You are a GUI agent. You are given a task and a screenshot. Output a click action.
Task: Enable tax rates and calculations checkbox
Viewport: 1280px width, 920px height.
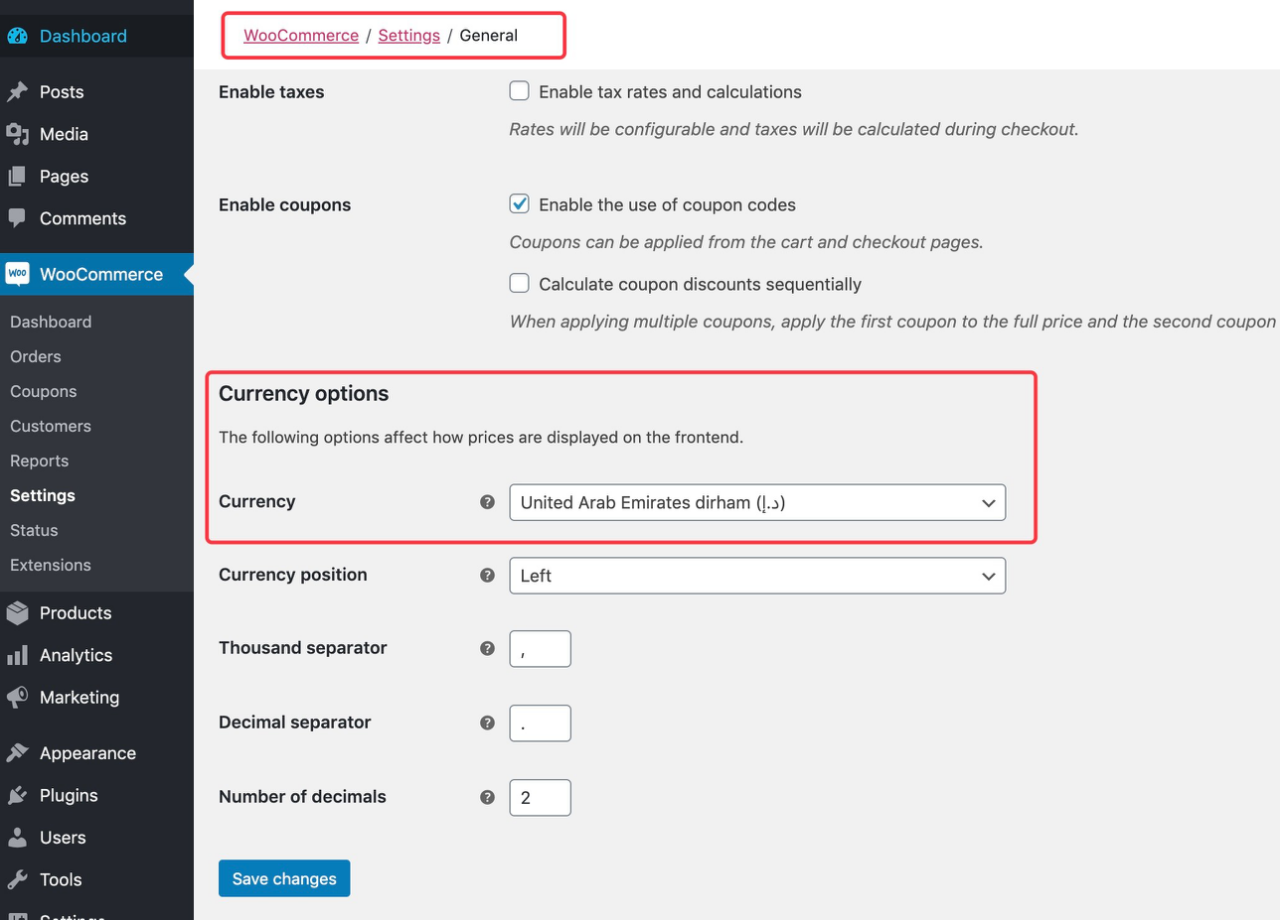[x=519, y=92]
